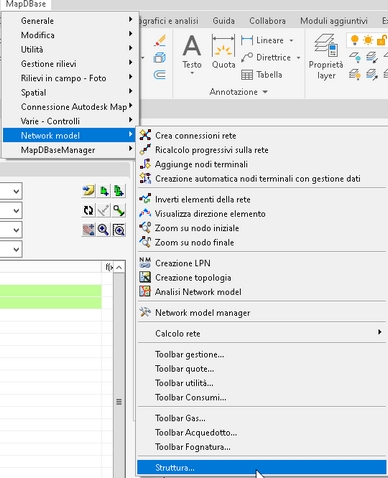
Task: Click the Crea connessioni rete icon
Action: click(x=145, y=135)
